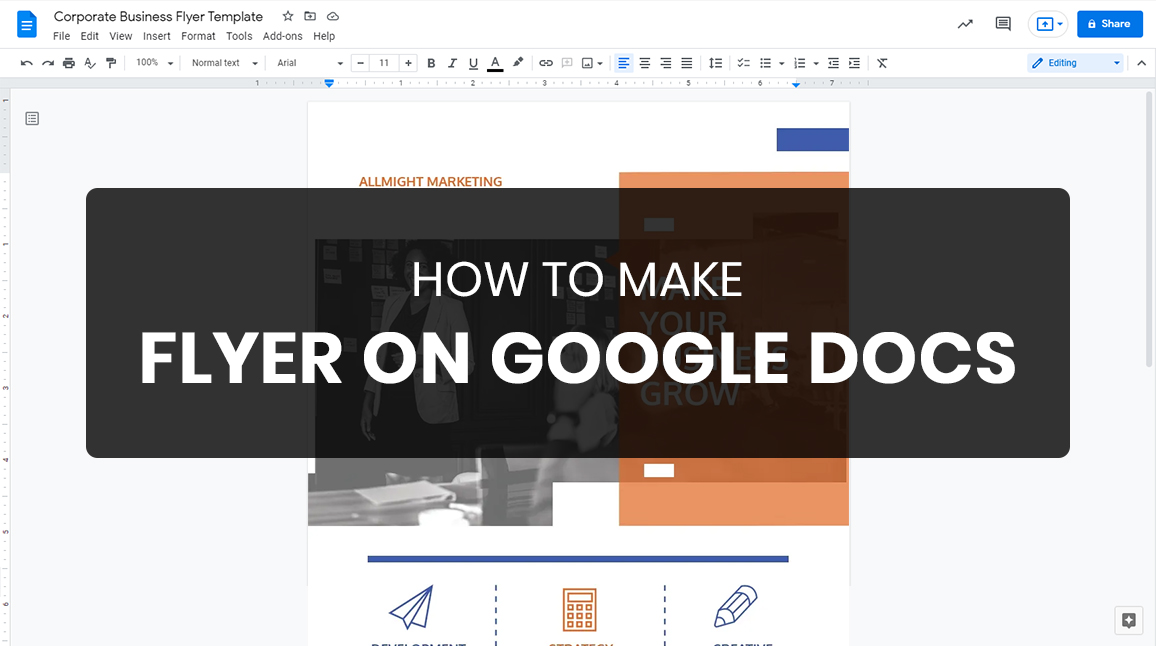Set text color with the text color swatch
The width and height of the screenshot is (1156, 646).
point(494,62)
